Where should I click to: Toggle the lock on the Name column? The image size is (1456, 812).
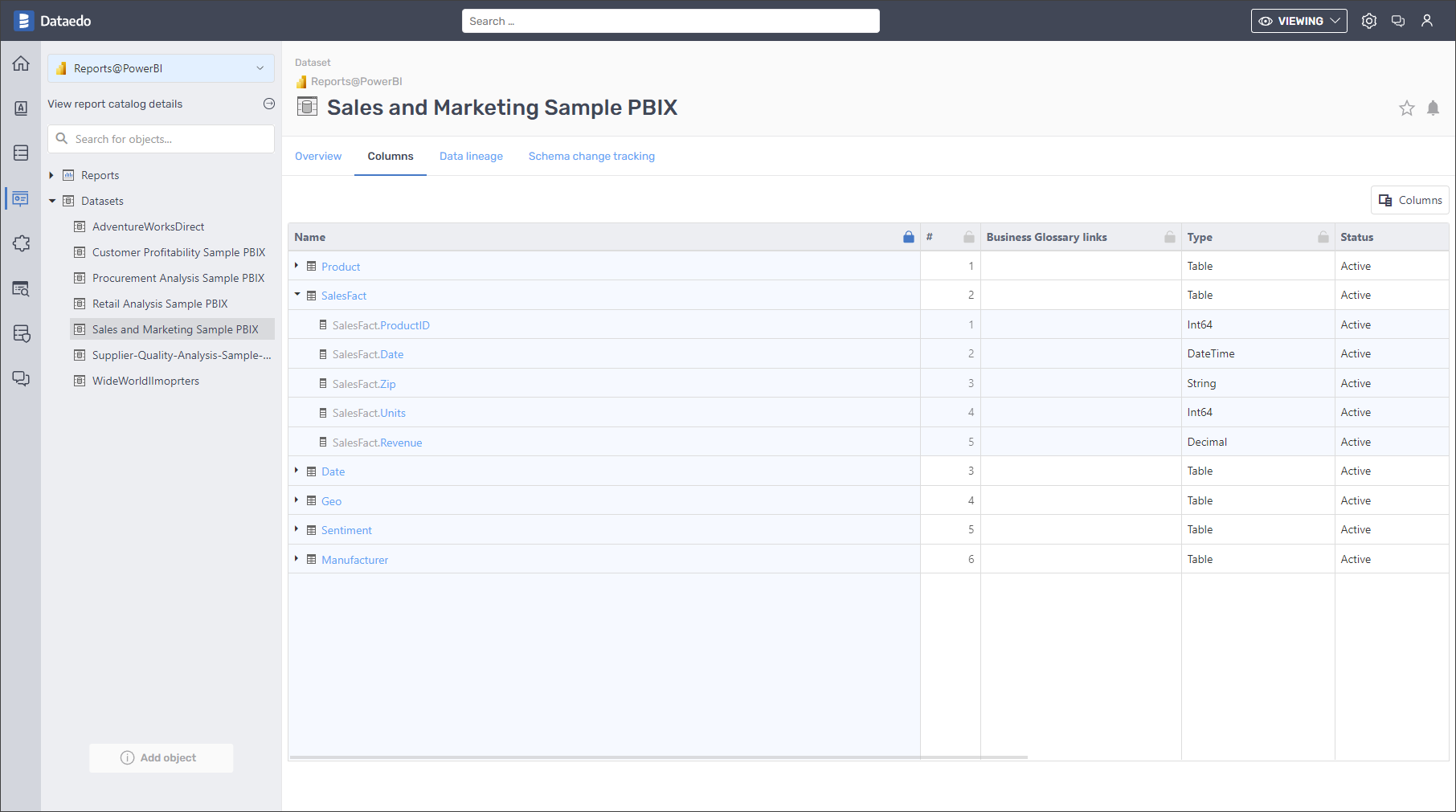[x=909, y=237]
